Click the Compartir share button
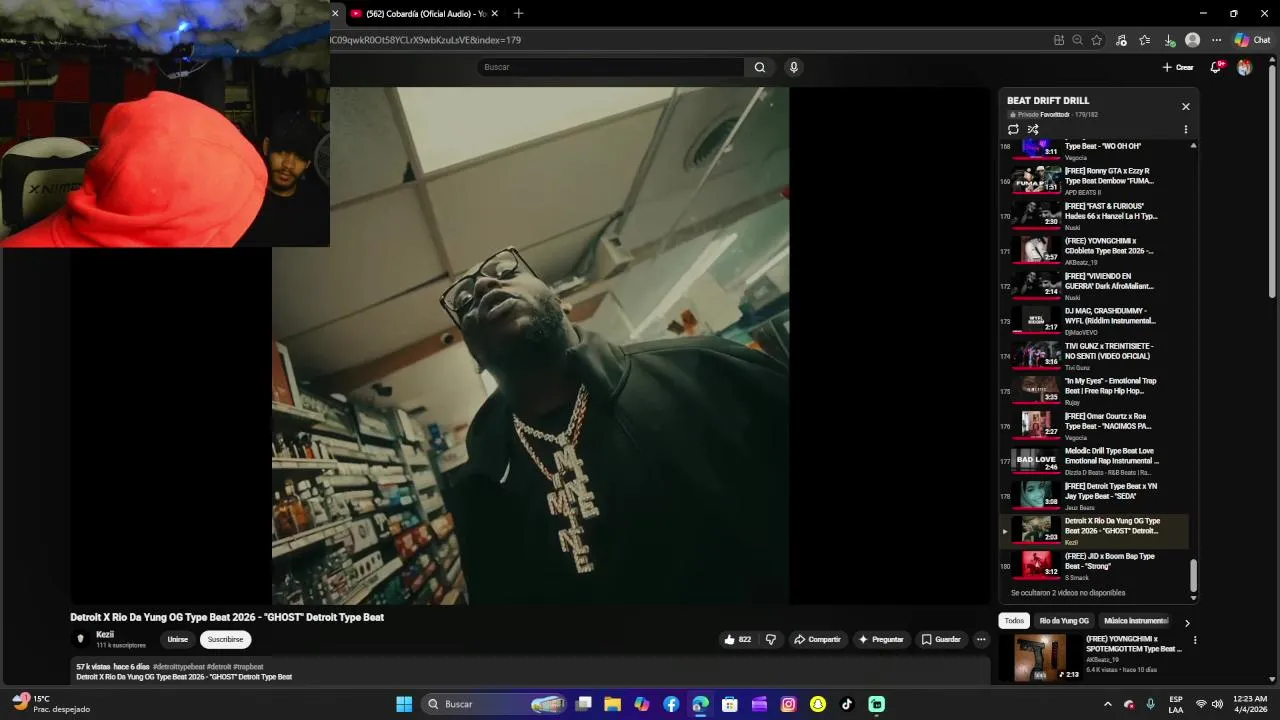This screenshot has height=720, width=1280. pyautogui.click(x=817, y=639)
